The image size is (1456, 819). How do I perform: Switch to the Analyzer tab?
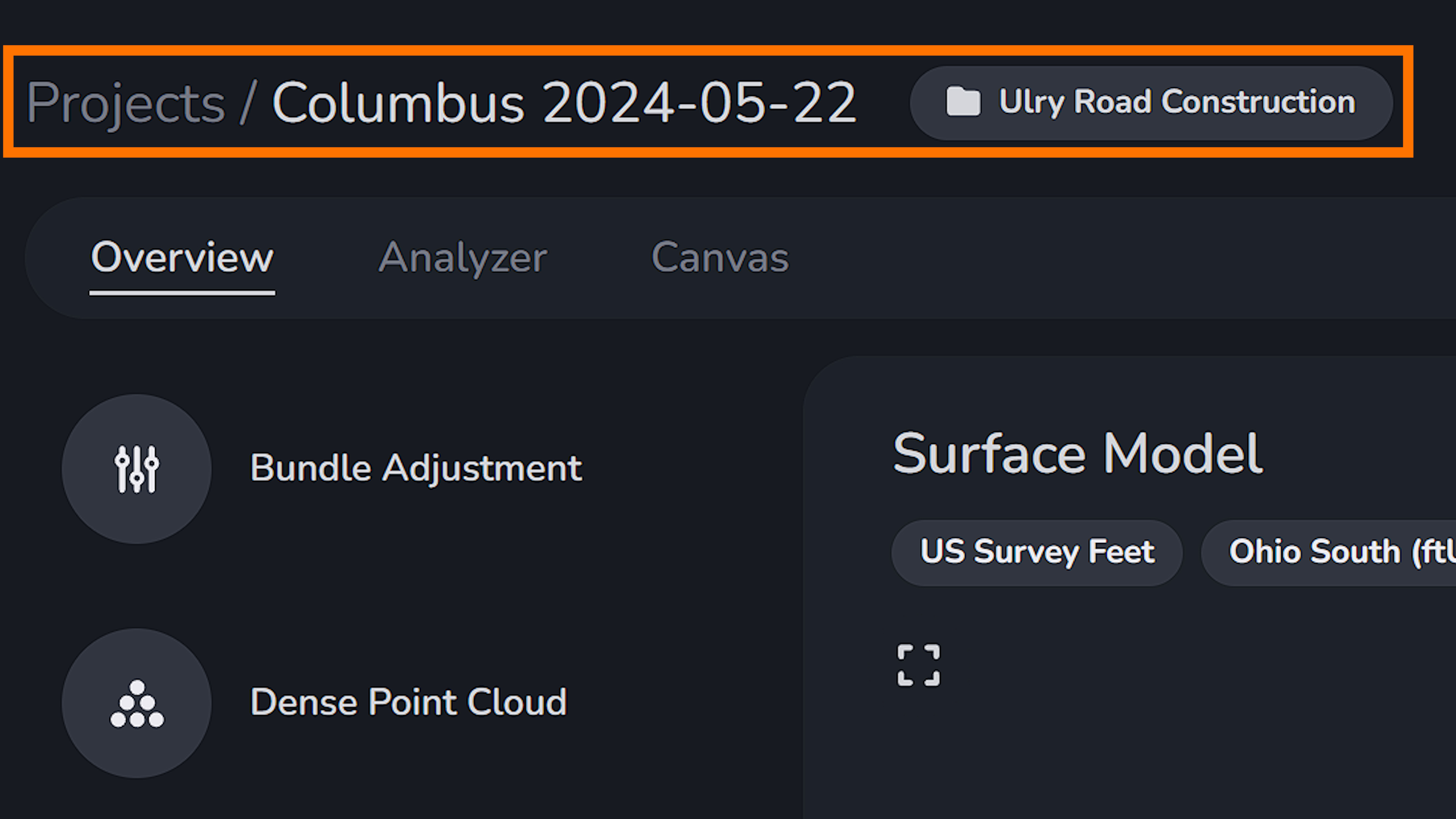[462, 257]
